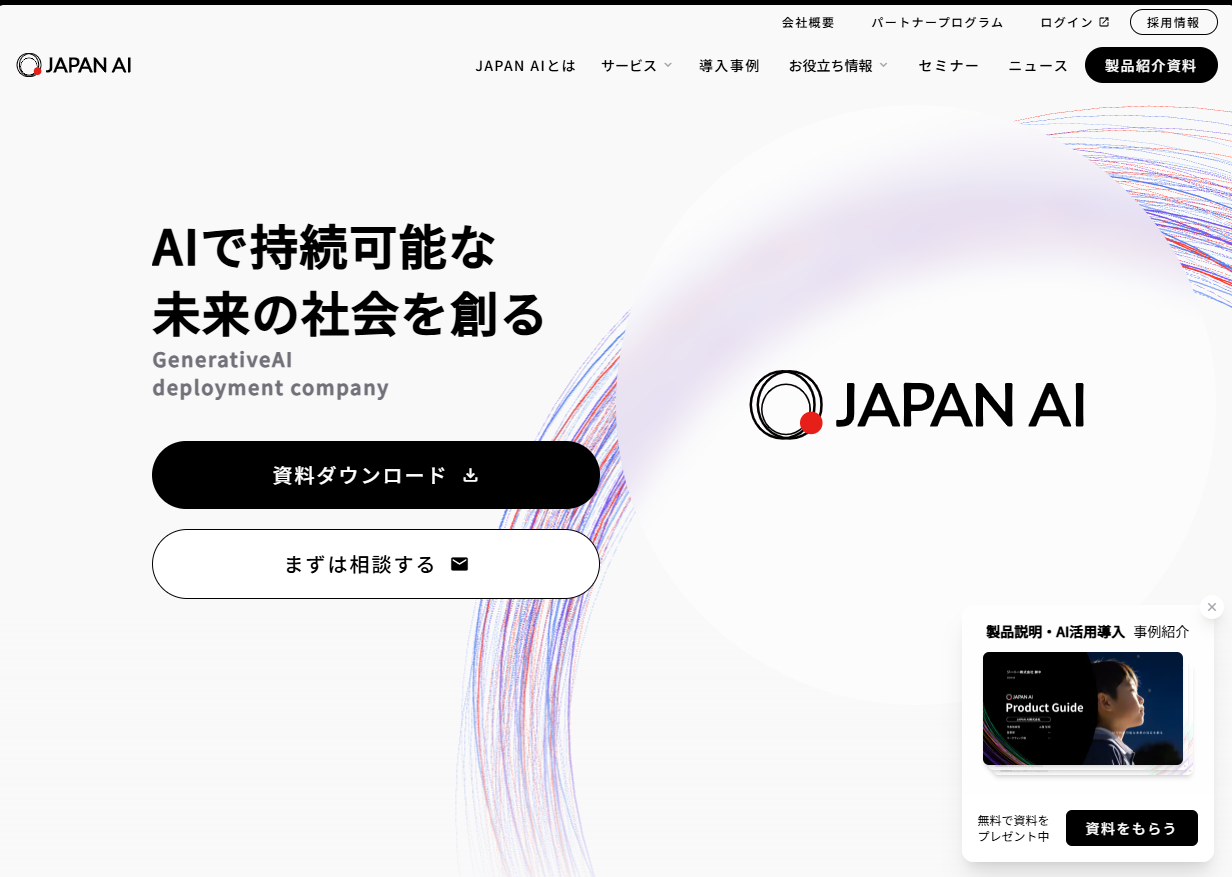Open セミナー menu item

tap(948, 66)
